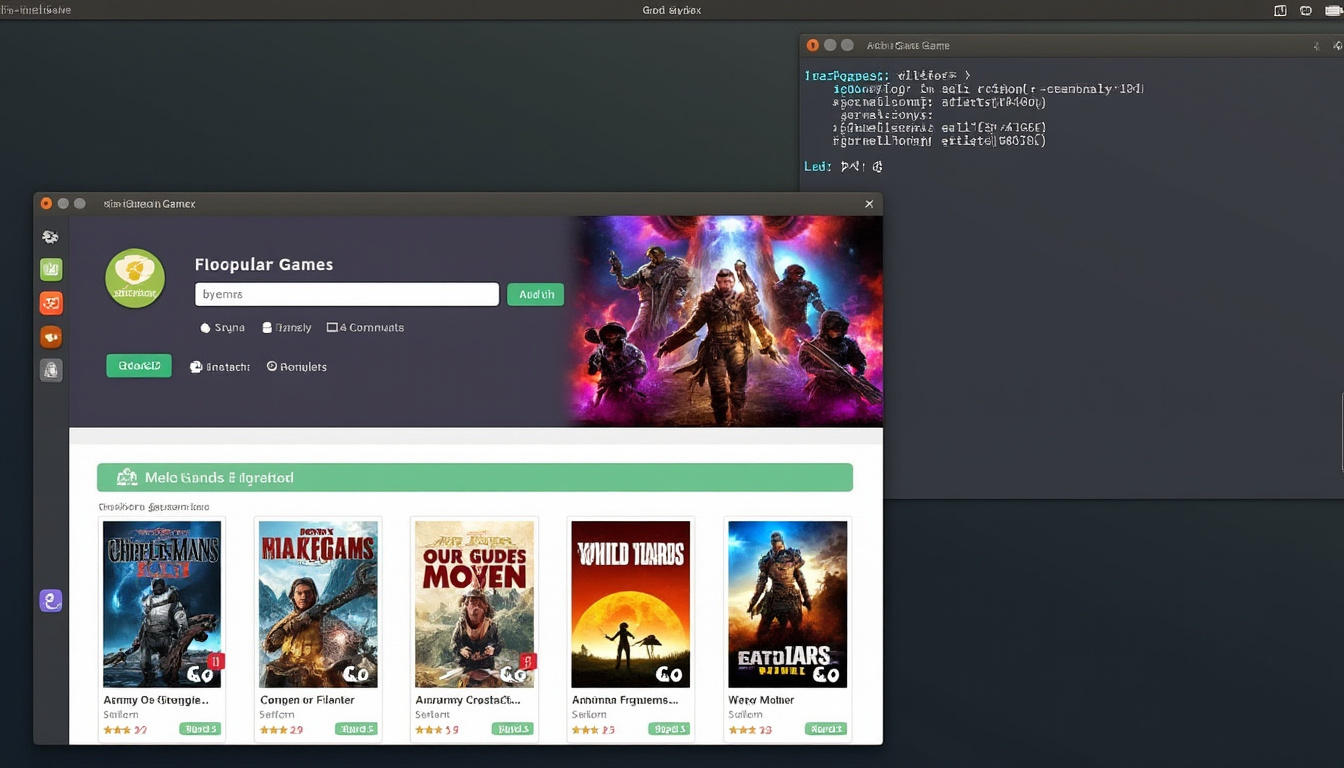Click the green button on the 'Congen or Filanter' card

click(356, 729)
